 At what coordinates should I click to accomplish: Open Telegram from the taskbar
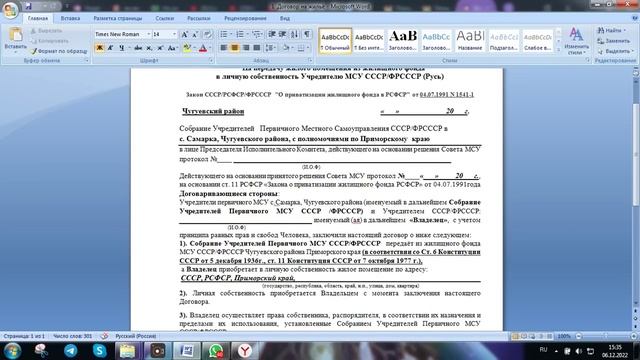pyautogui.click(x=70, y=351)
